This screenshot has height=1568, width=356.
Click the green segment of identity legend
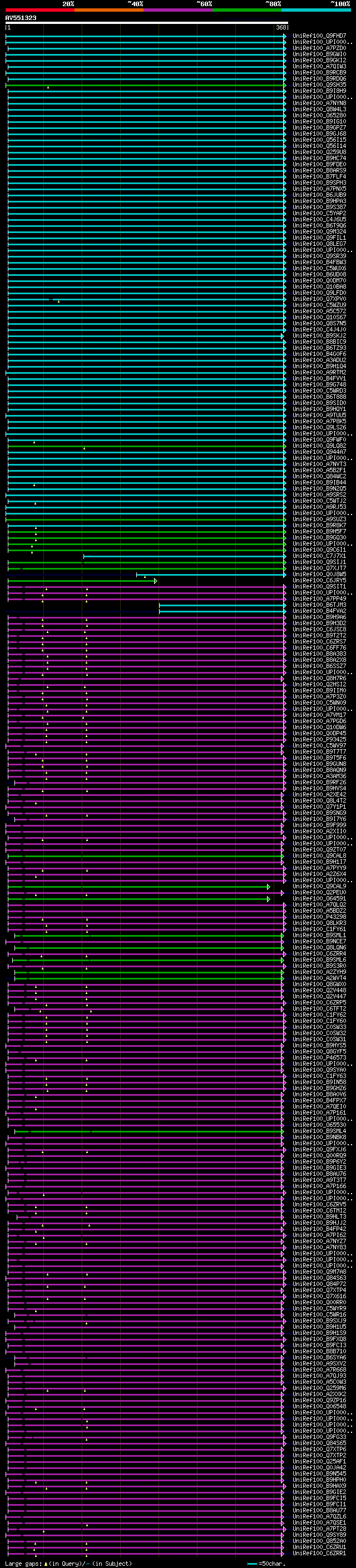click(247, 10)
